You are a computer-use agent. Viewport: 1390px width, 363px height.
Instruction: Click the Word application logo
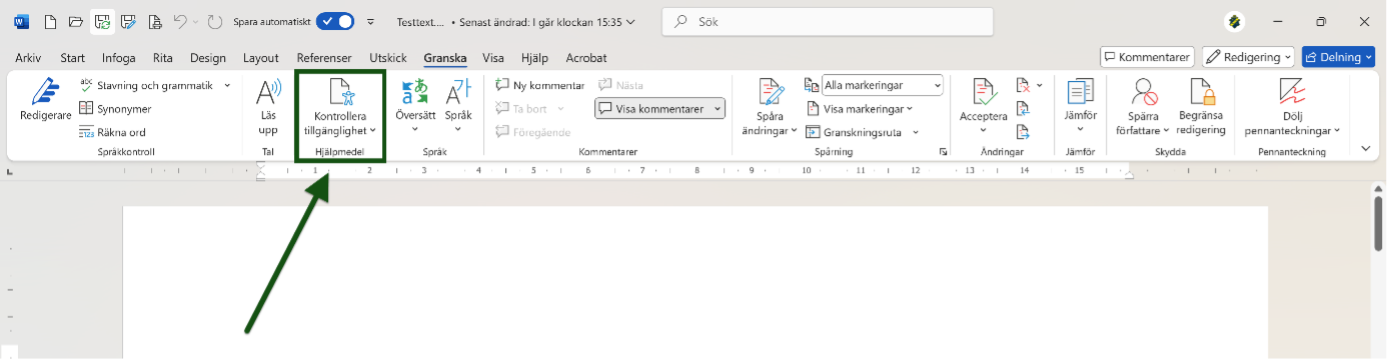click(x=22, y=21)
